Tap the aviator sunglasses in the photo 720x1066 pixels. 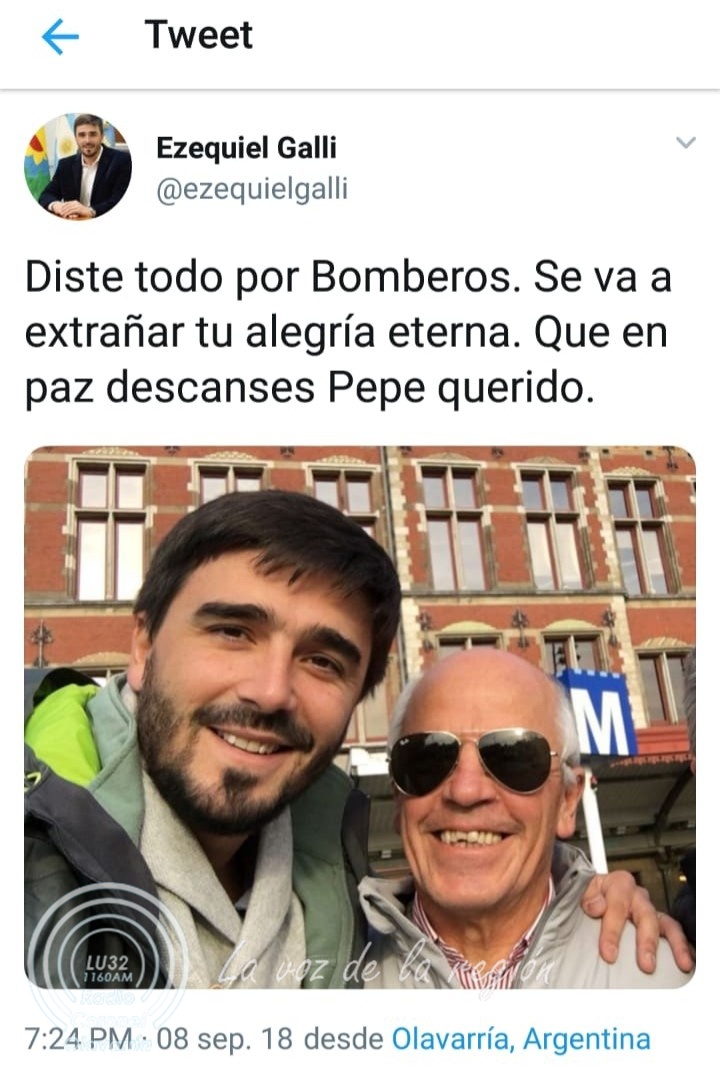tap(475, 762)
